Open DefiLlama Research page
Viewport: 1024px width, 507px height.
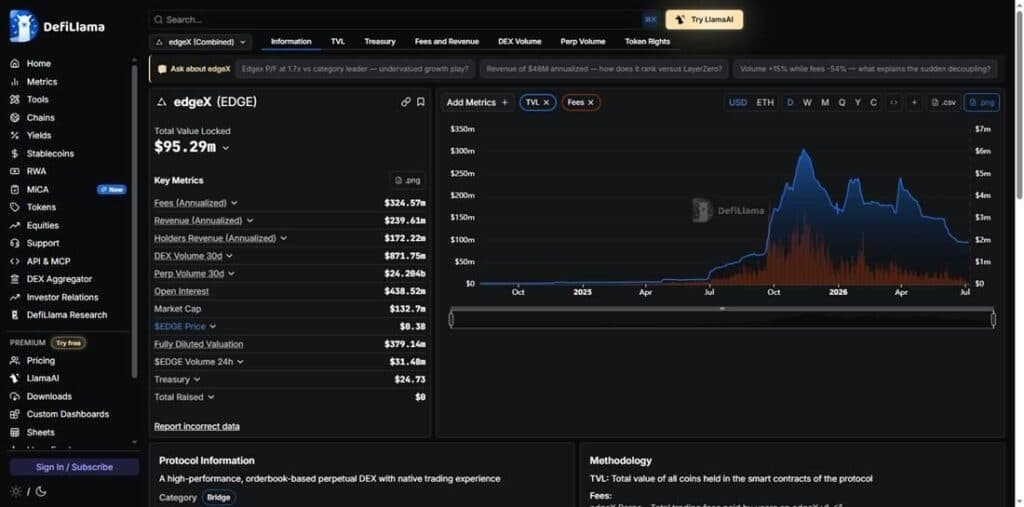tap(67, 315)
